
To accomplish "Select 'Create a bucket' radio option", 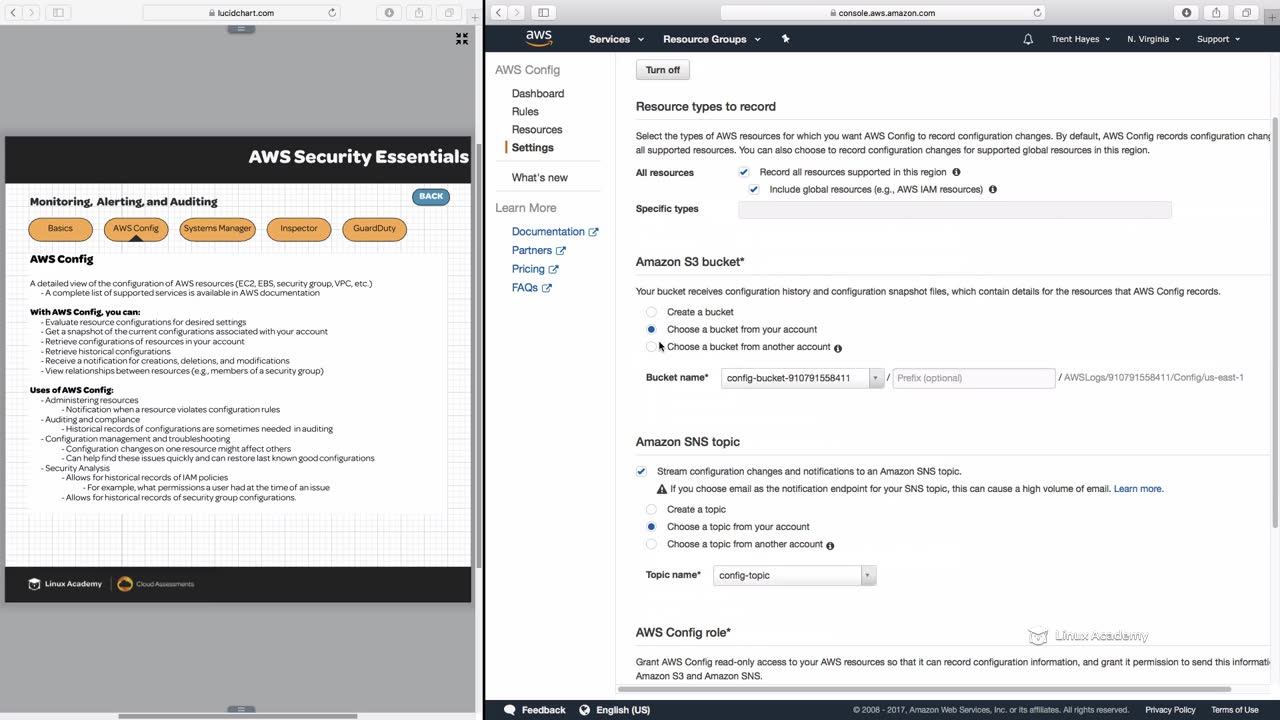I will (651, 312).
